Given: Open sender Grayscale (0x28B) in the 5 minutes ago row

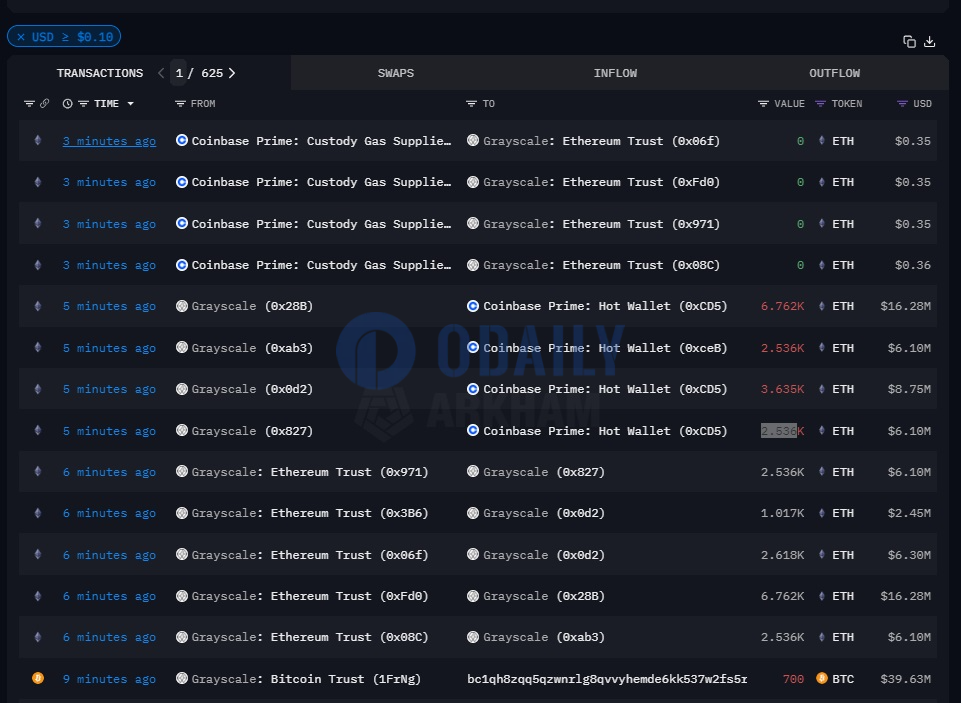Looking at the screenshot, I should pyautogui.click(x=252, y=306).
